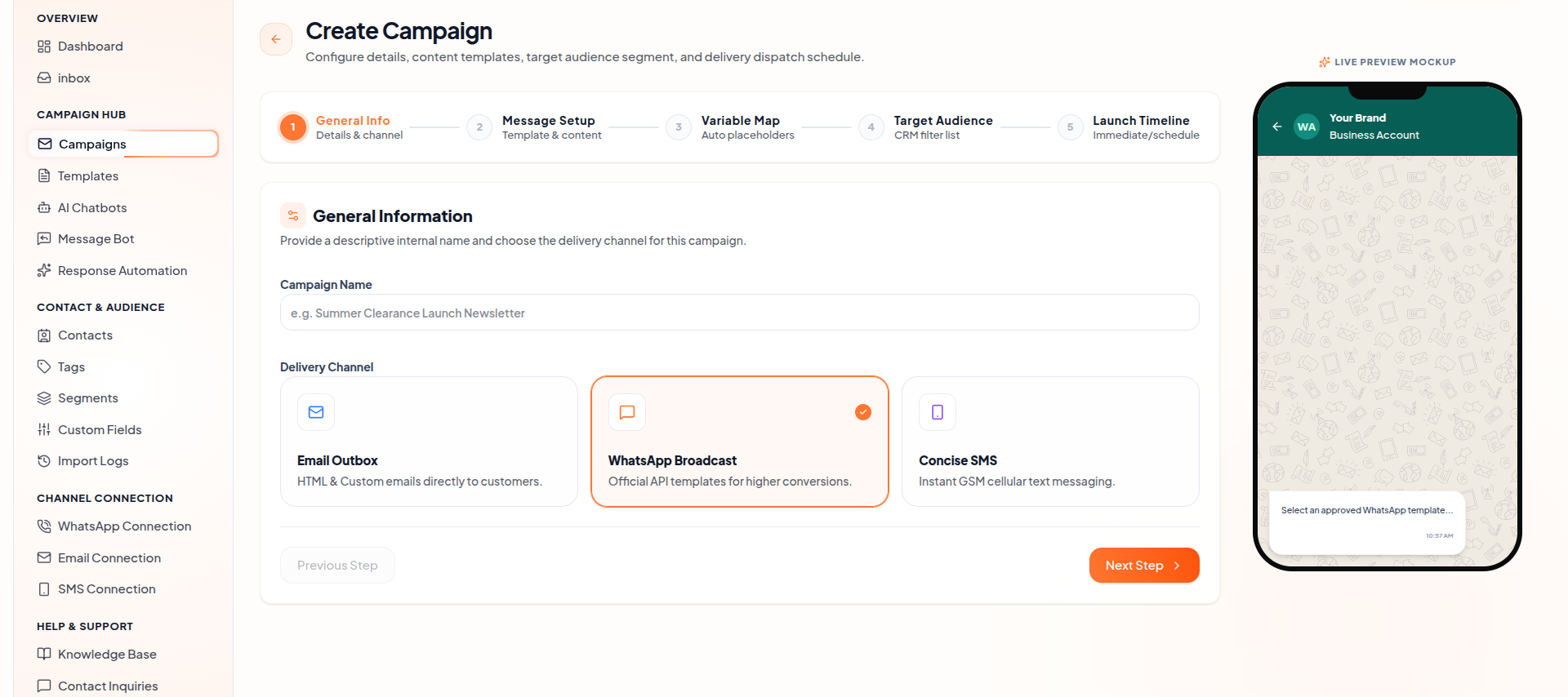Select Email Outbox delivery channel
The height and width of the screenshot is (697, 1568).
pyautogui.click(x=429, y=442)
